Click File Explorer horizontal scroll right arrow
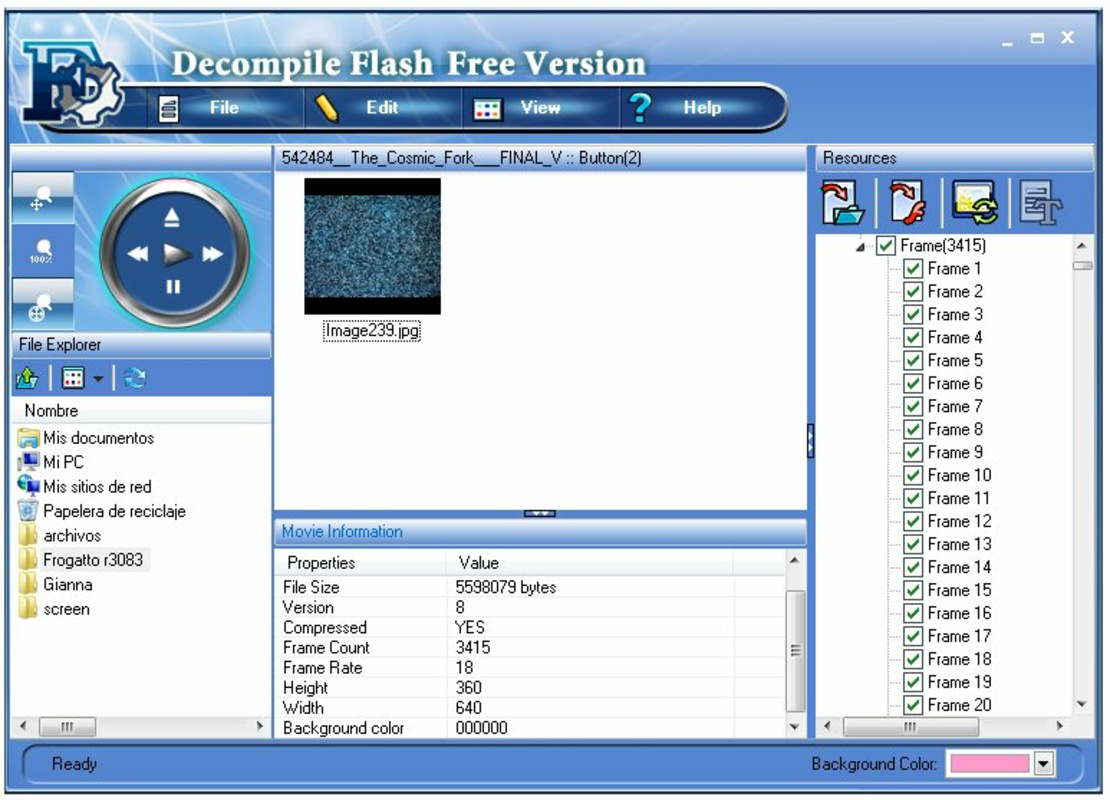This screenshot has width=1110, height=800. [x=259, y=726]
